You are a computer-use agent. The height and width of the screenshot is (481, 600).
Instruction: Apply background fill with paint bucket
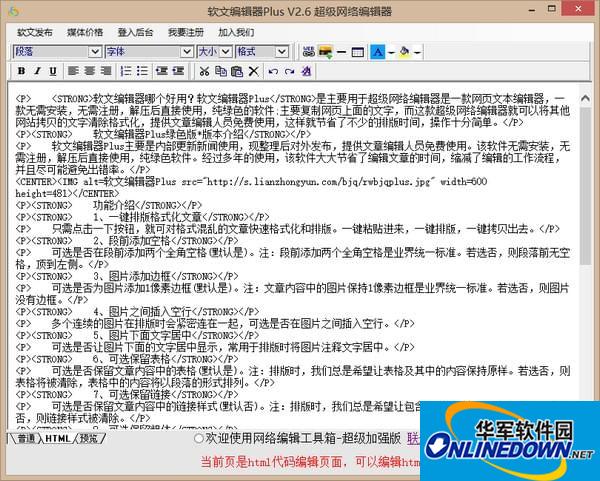point(404,52)
